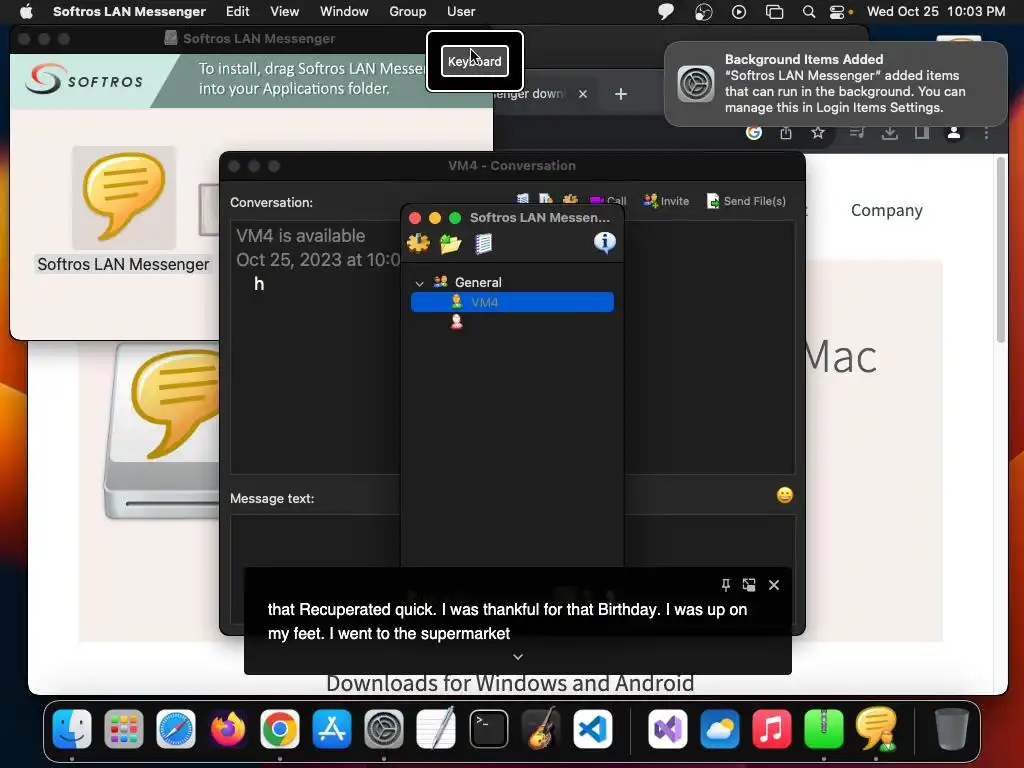The width and height of the screenshot is (1024, 768).
Task: Click the screen mirroring icon in the menu bar
Action: [774, 12]
